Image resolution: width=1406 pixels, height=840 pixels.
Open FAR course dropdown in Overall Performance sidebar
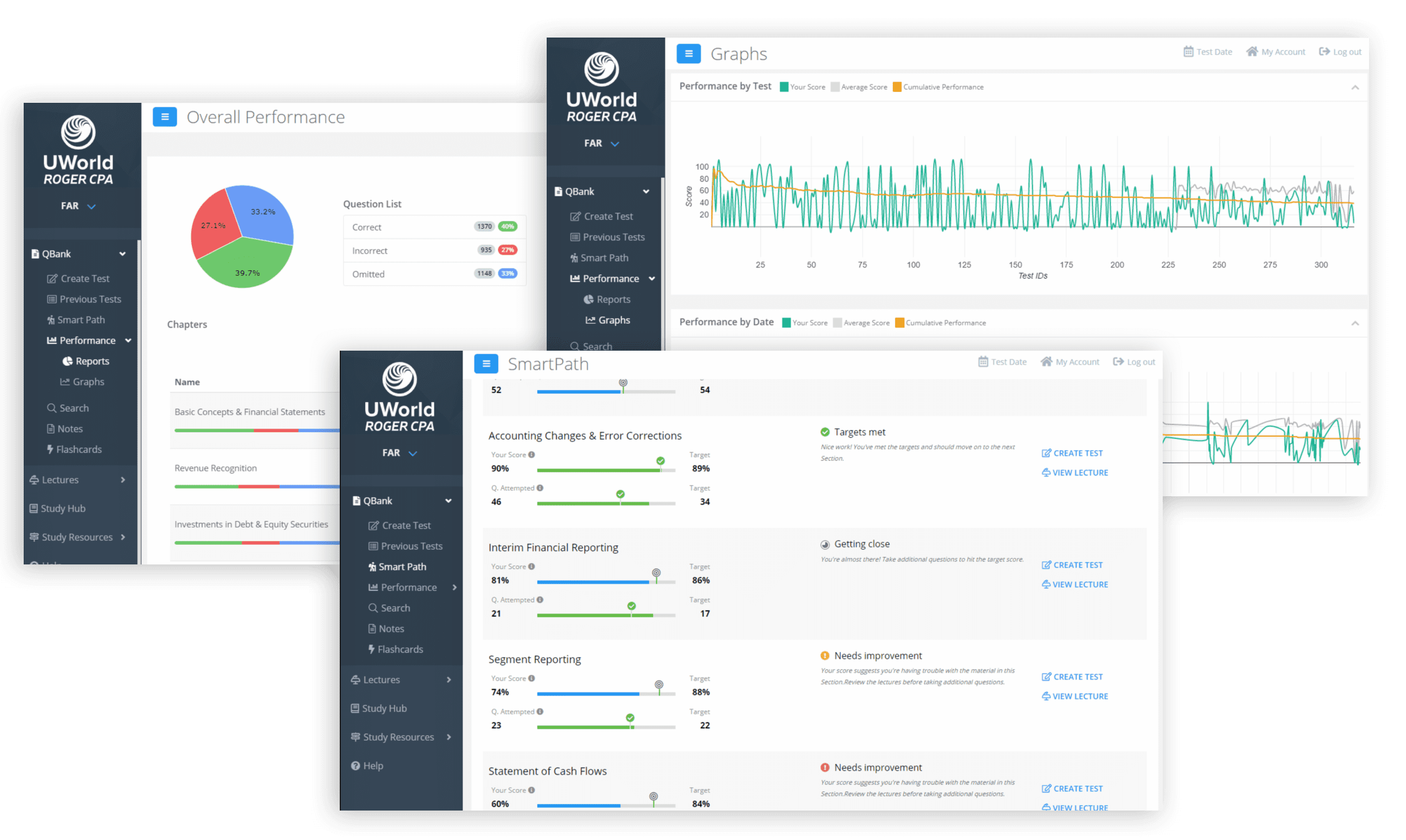tap(78, 206)
